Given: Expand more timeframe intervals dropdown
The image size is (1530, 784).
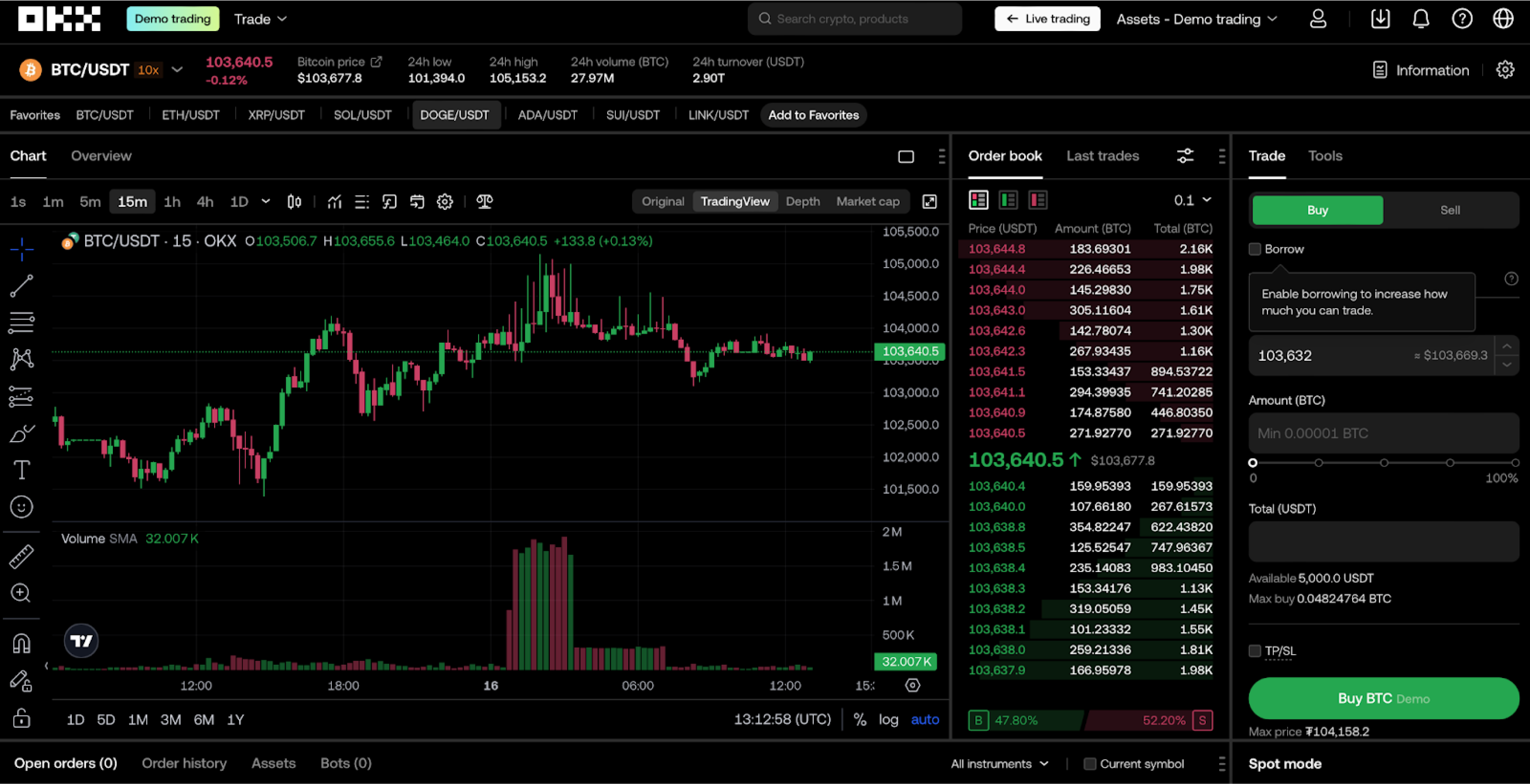Looking at the screenshot, I should pyautogui.click(x=266, y=202).
